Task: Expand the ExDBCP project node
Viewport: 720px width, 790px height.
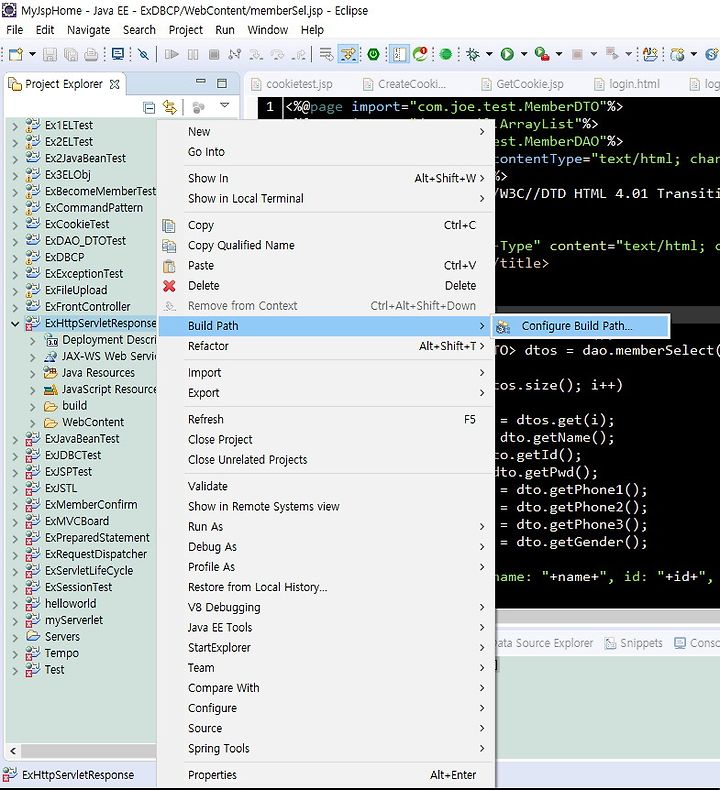Action: point(15,258)
